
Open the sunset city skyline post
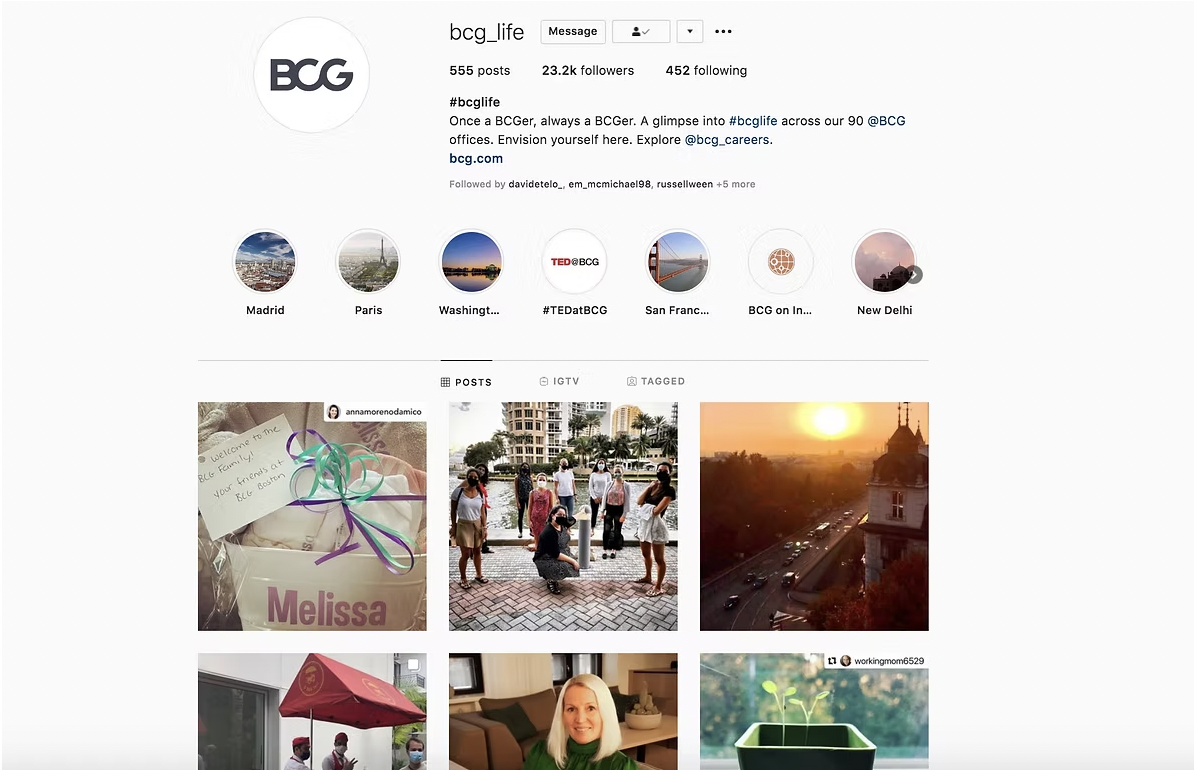point(814,516)
